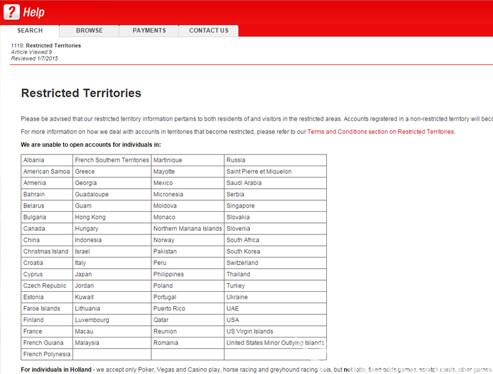Select the Albania table cell
This screenshot has height=374, width=493.
pyautogui.click(x=47, y=160)
